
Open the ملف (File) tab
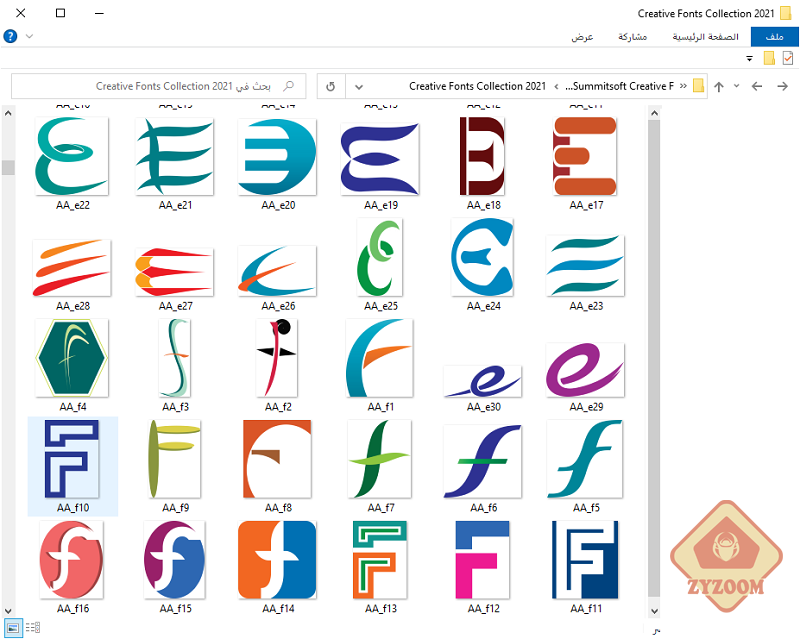(x=774, y=37)
